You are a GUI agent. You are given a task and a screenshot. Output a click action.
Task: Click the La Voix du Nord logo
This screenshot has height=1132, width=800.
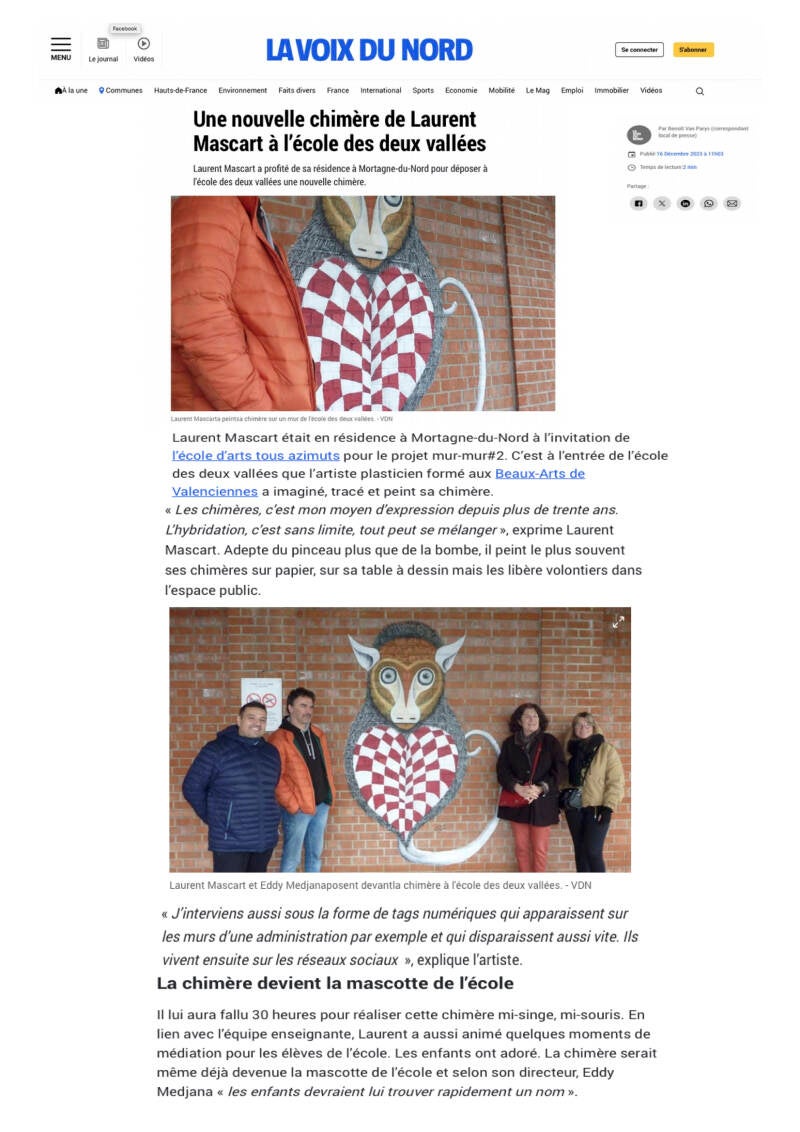369,50
